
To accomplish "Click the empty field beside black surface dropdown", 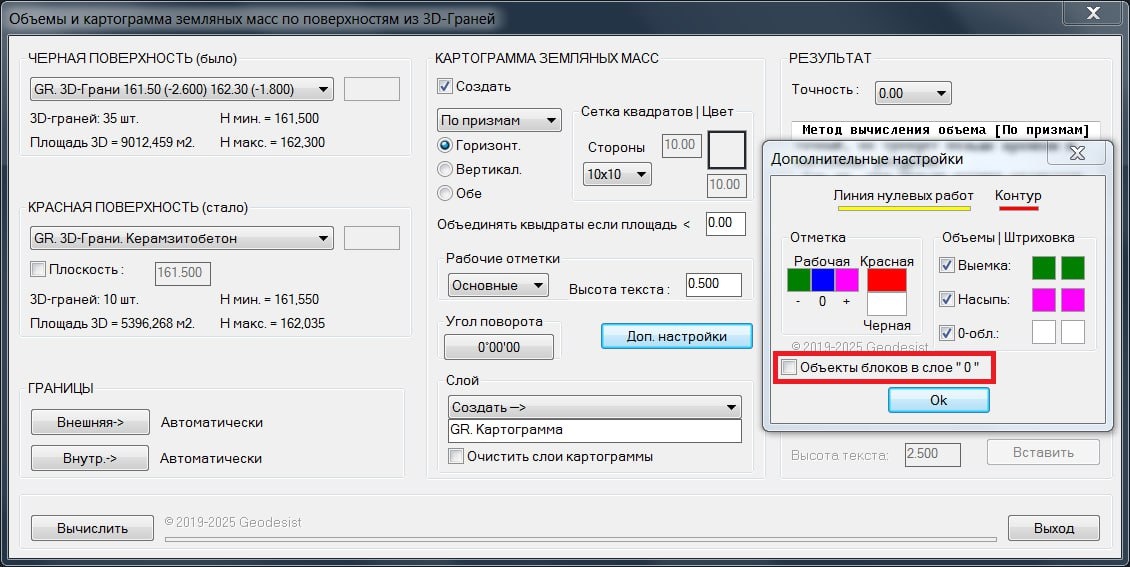I will click(x=372, y=89).
